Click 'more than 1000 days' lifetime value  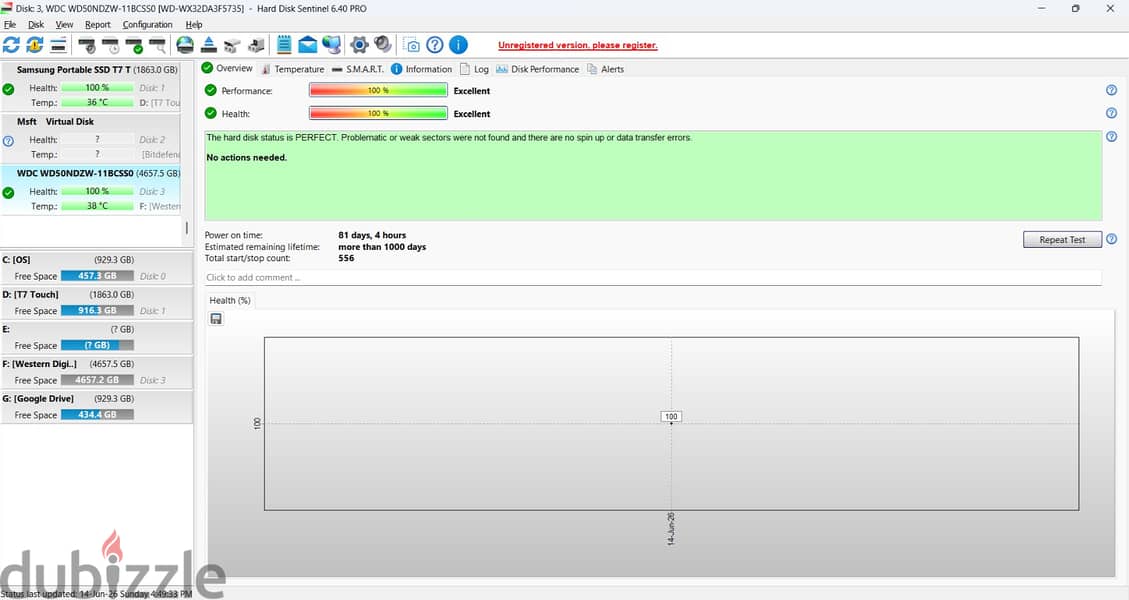[382, 246]
